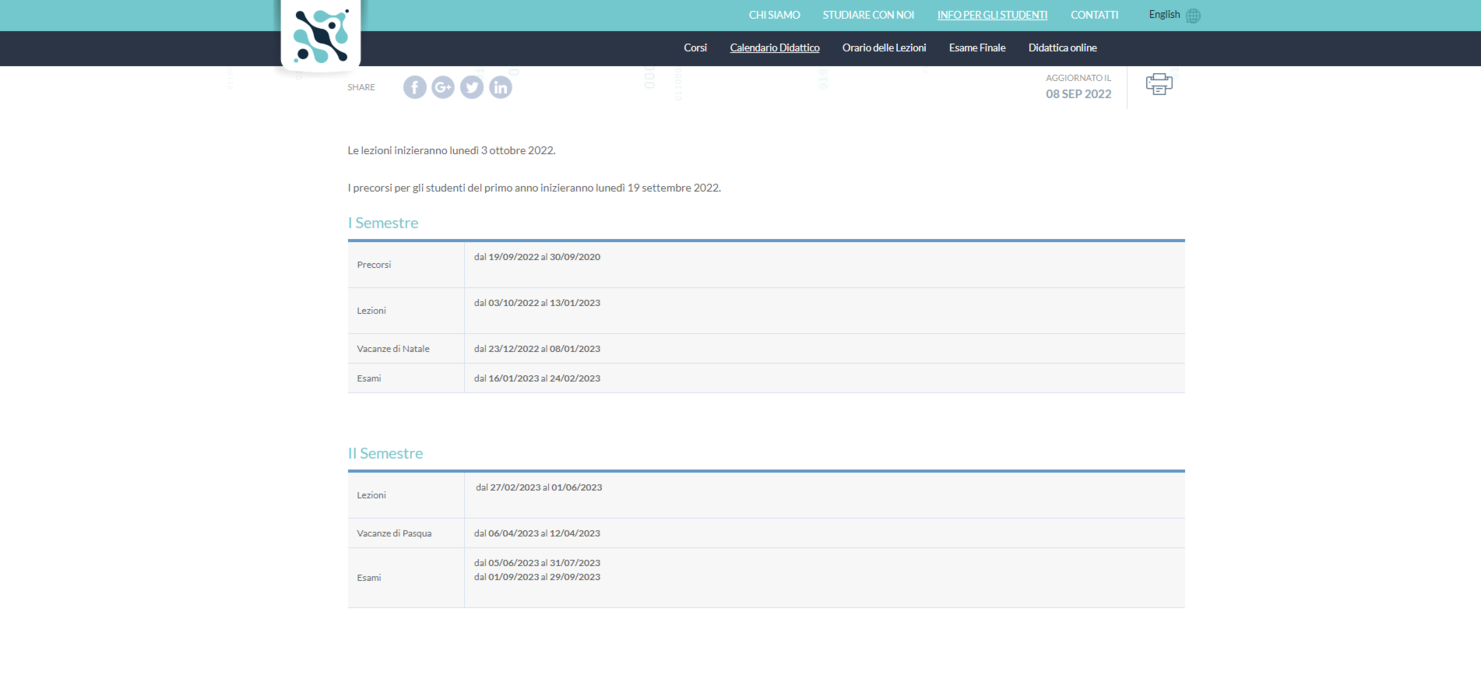Click the Vacanze di Natale row label
The image size is (1481, 700).
(x=393, y=349)
